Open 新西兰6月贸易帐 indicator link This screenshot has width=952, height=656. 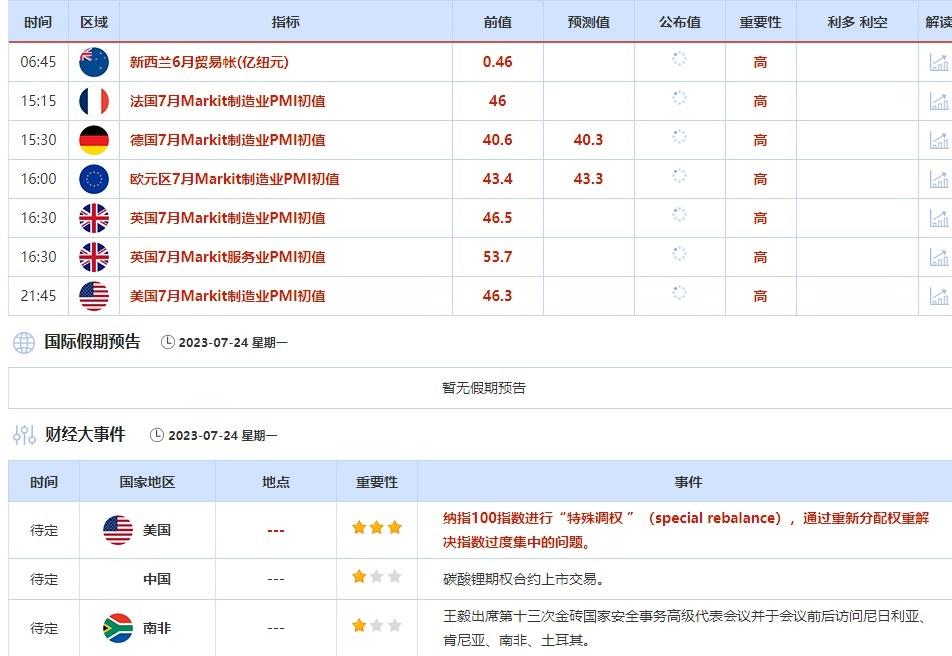pos(209,62)
